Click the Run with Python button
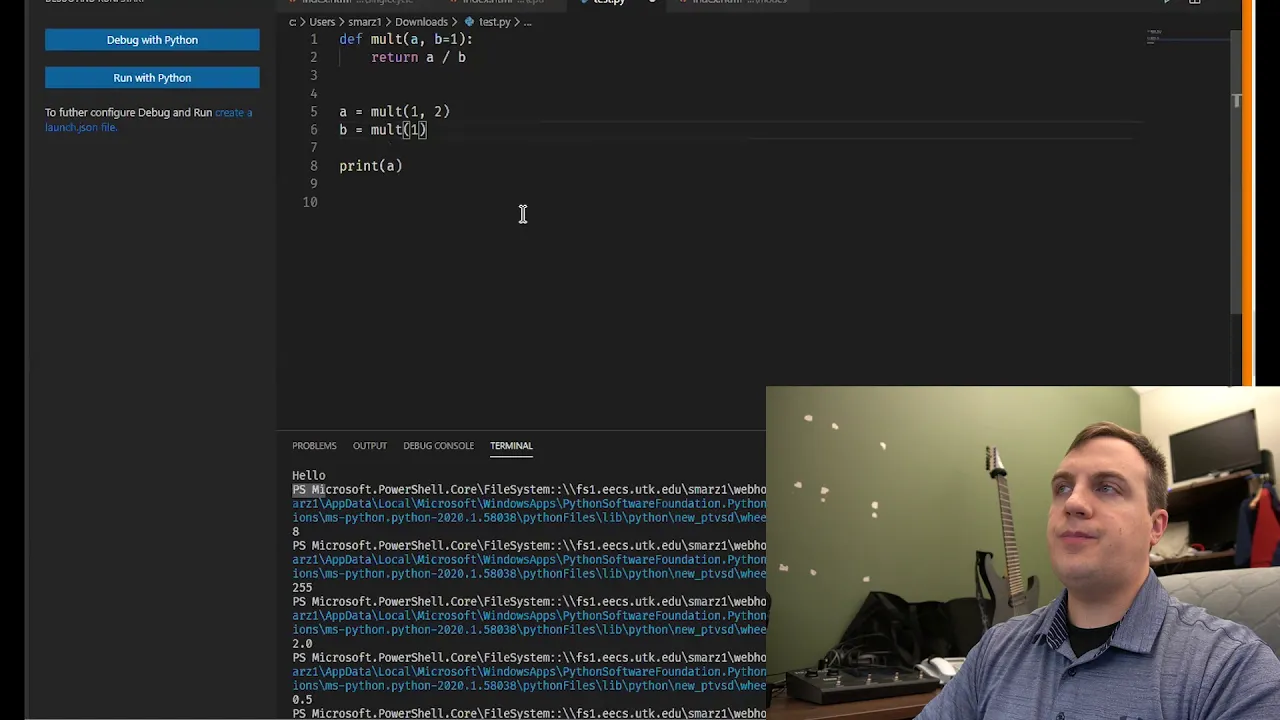The image size is (1280, 720). click(x=152, y=78)
